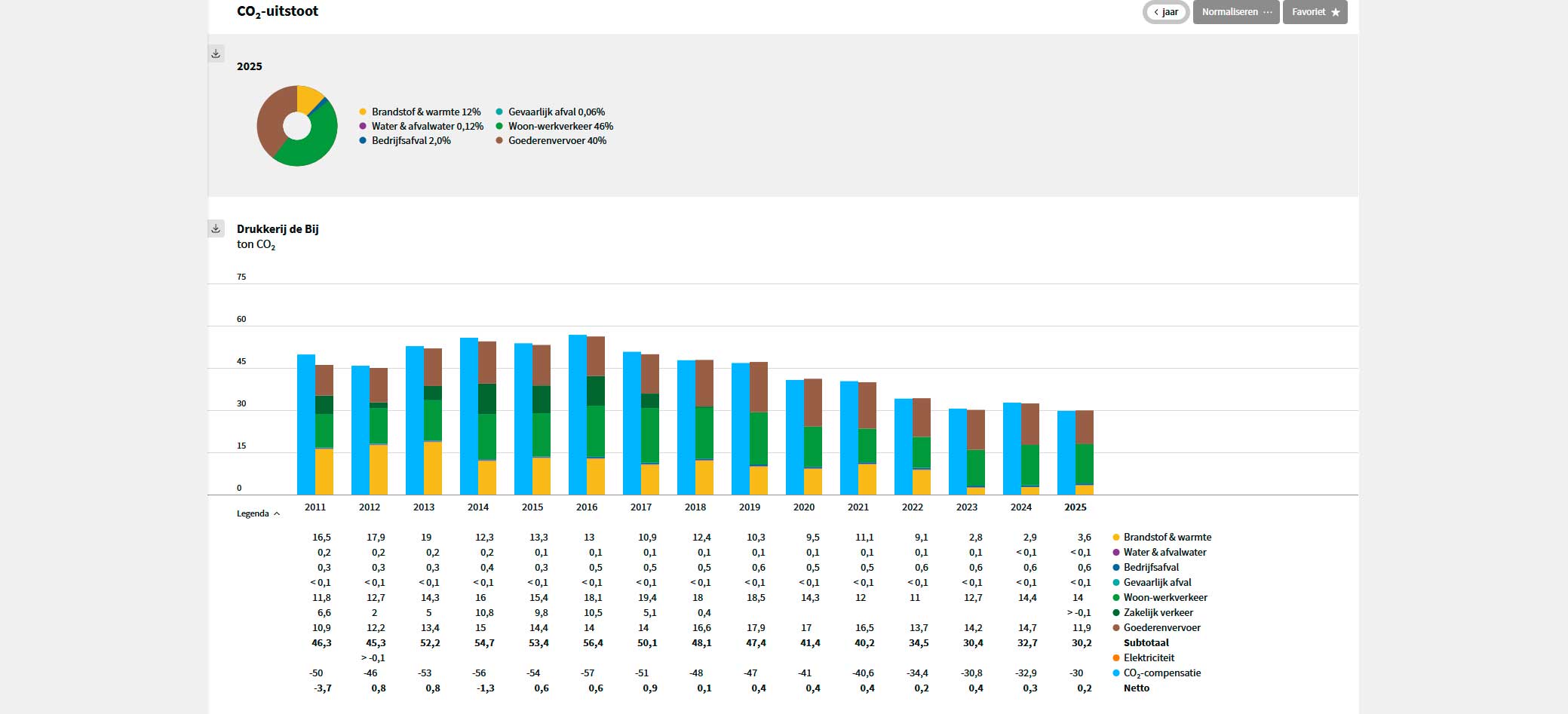This screenshot has width=1568, height=714.
Task: Go back to the jaar selection
Action: (1166, 12)
